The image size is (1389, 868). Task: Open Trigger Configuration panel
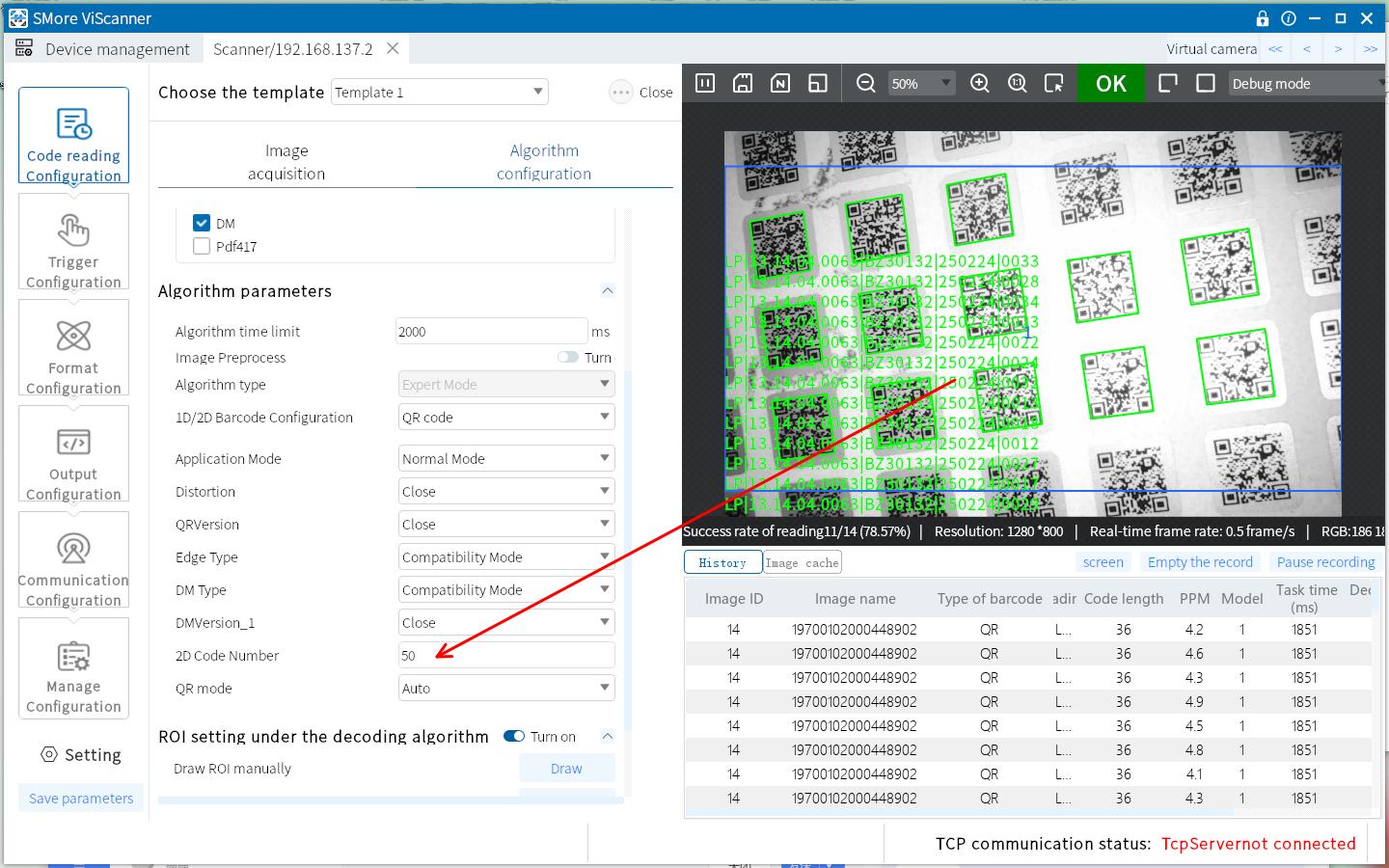(x=73, y=242)
